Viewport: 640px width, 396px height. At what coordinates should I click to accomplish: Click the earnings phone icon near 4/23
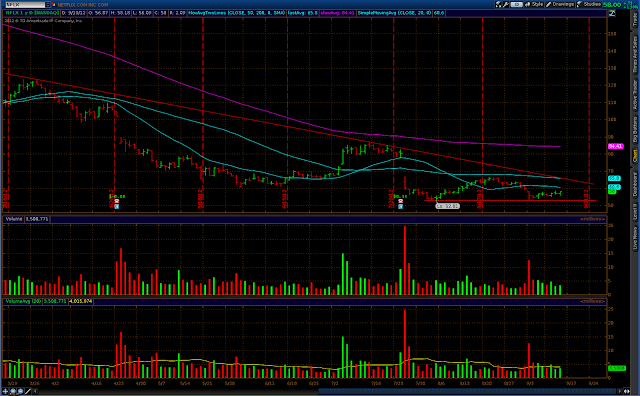coord(116,201)
